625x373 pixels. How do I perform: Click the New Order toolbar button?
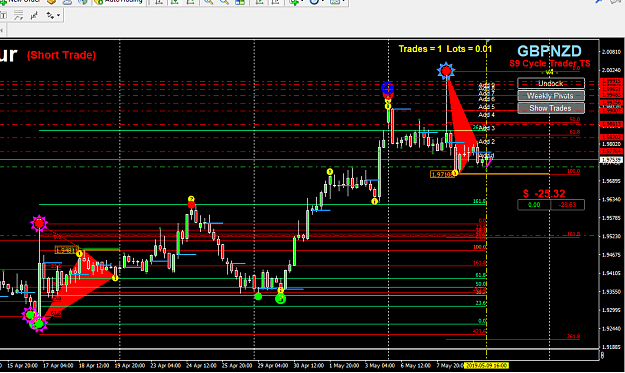20,1
